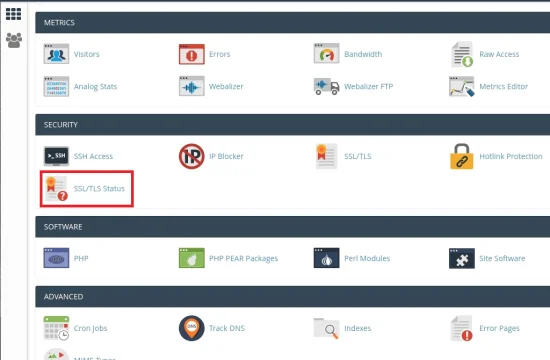Open the Raw Access link

tap(499, 54)
